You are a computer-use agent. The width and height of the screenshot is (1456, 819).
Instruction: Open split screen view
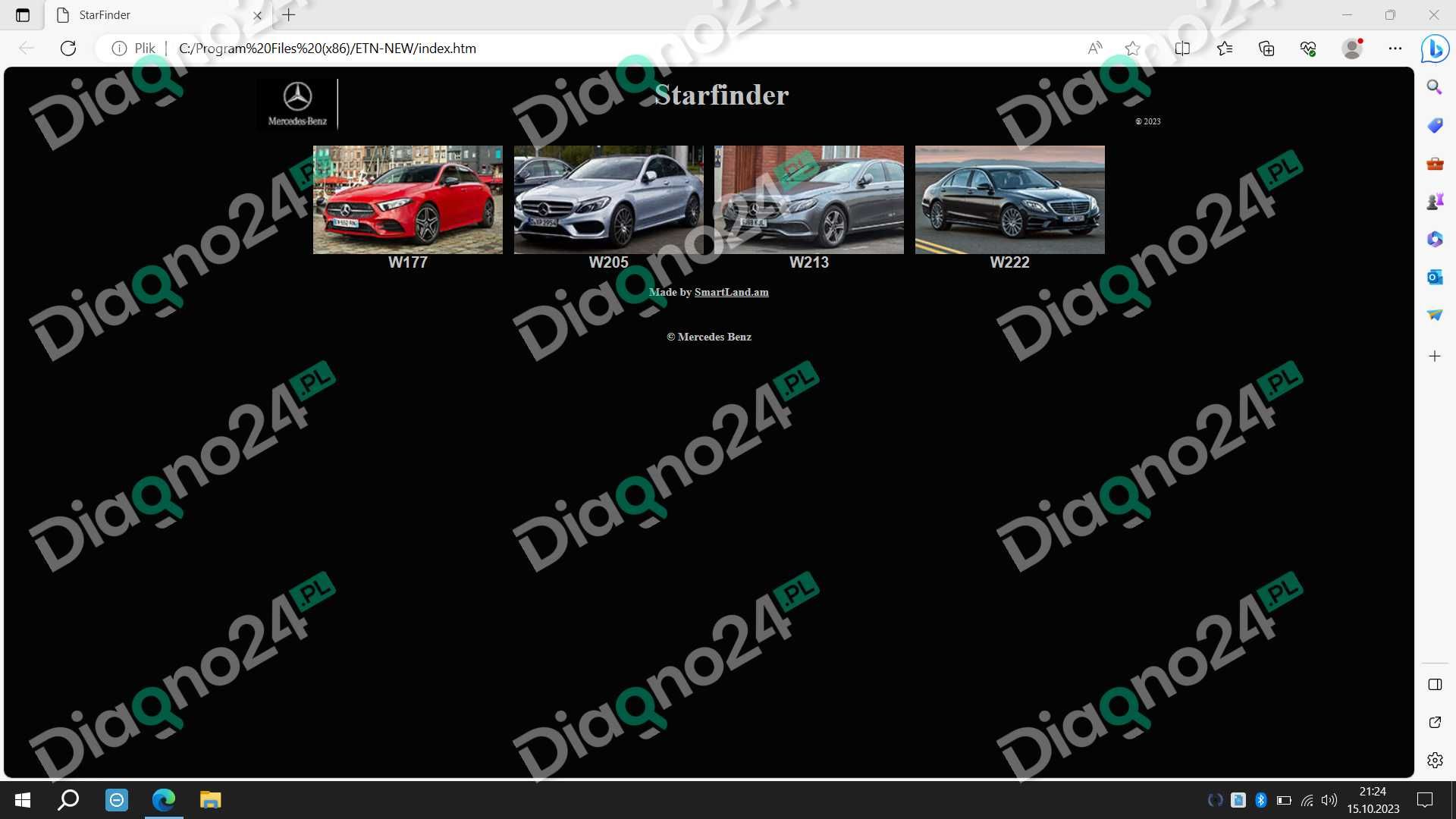tap(1182, 49)
